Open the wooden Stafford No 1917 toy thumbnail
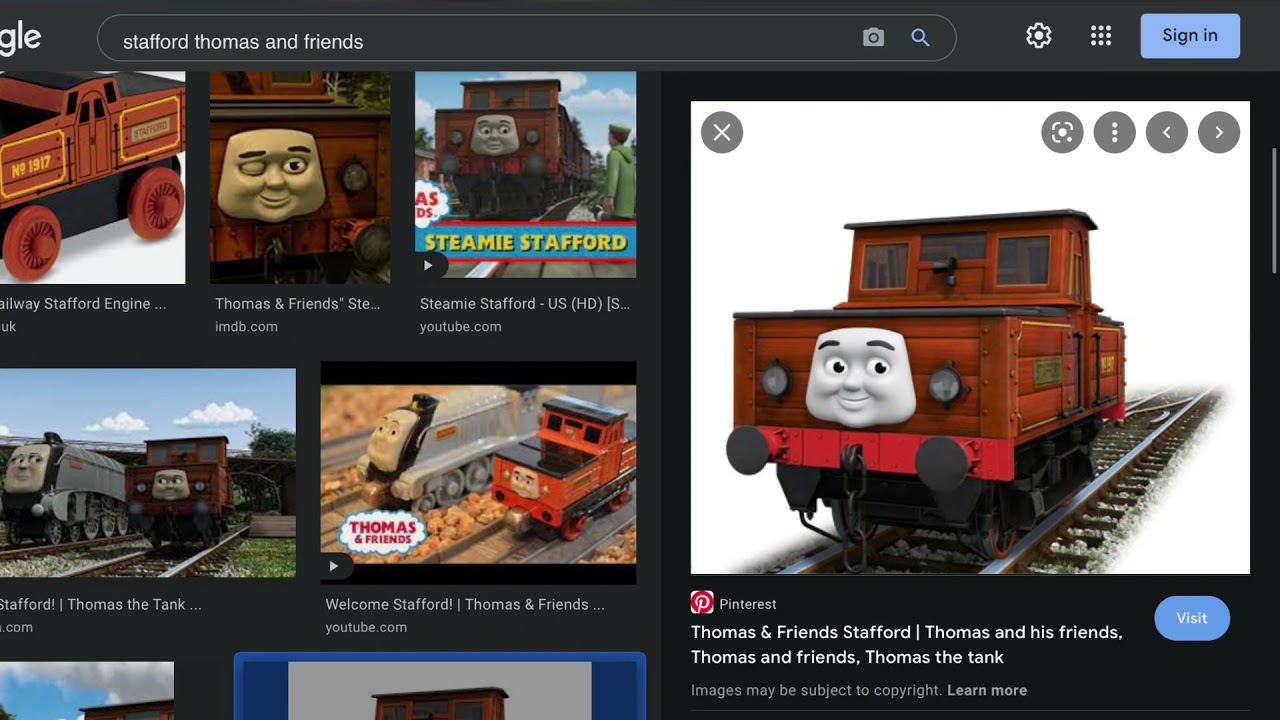1280x720 pixels. pos(92,178)
